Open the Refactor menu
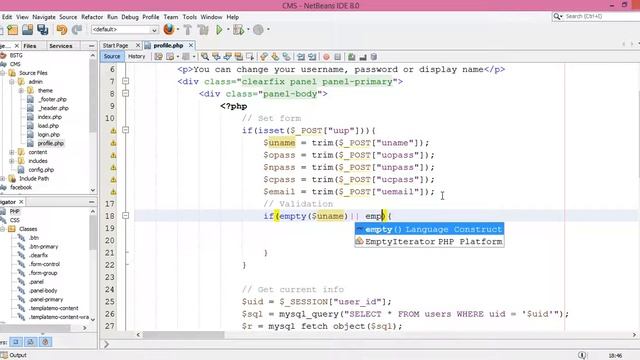 [92, 17]
